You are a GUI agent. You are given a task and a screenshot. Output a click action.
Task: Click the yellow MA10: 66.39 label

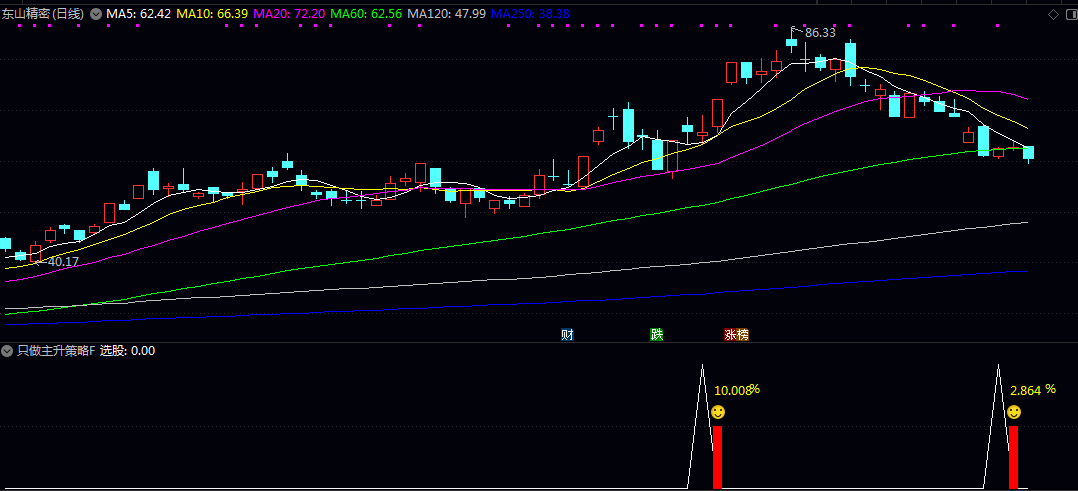[x=213, y=14]
